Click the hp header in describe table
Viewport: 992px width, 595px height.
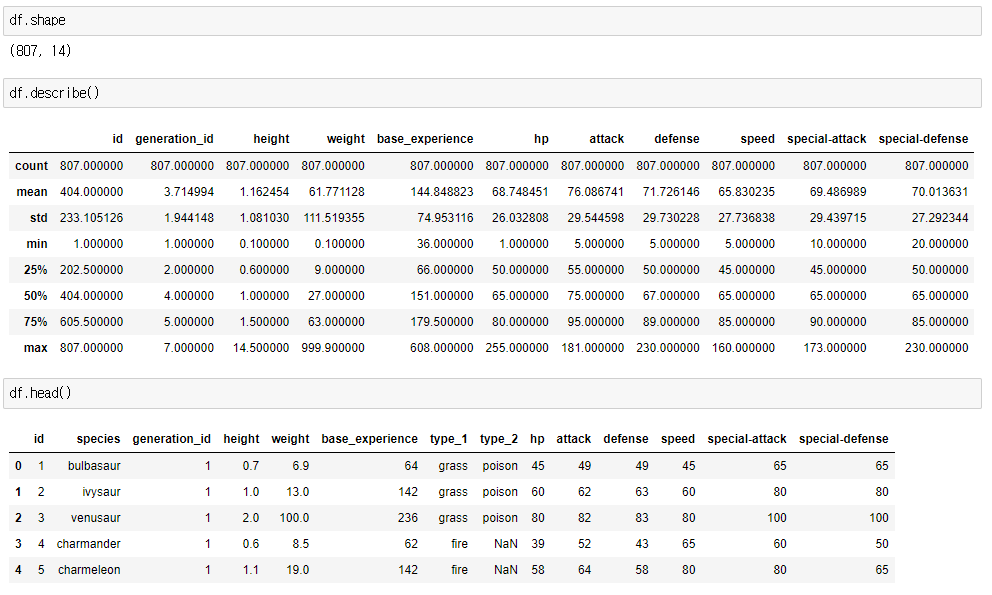541,139
